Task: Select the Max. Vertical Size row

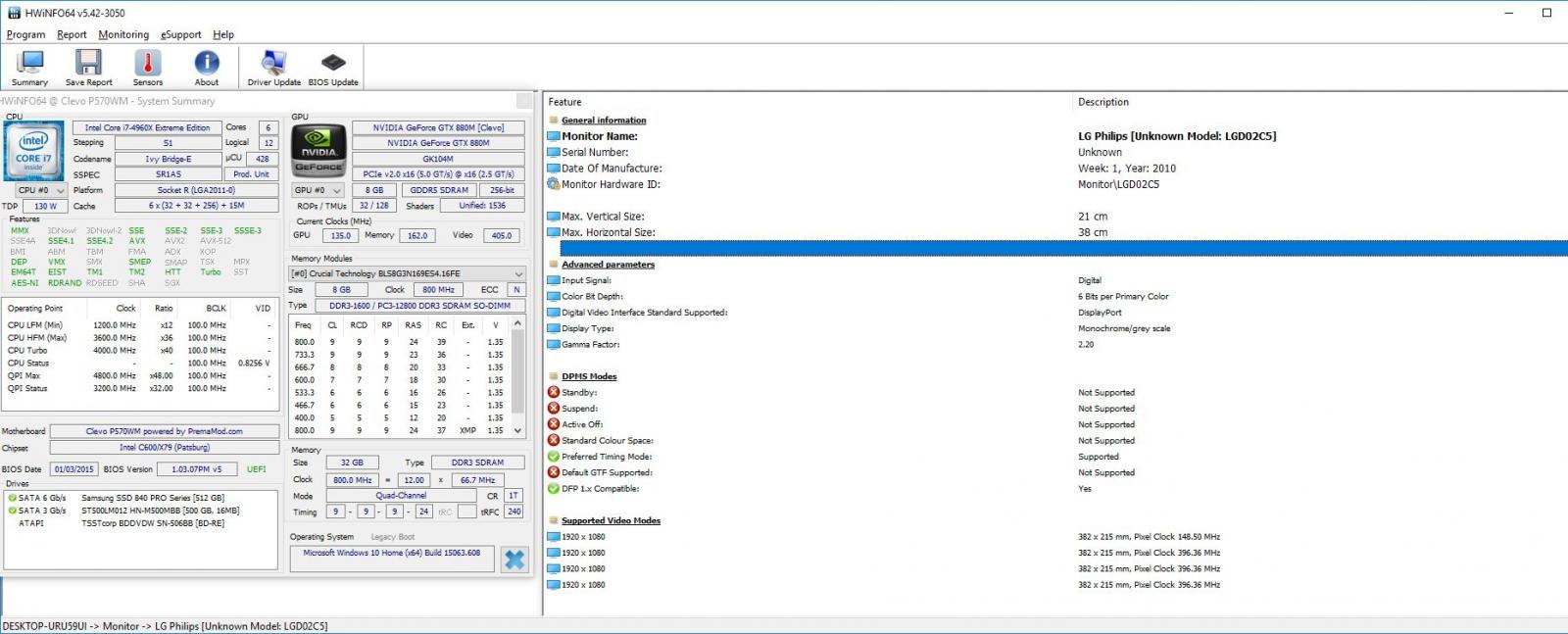Action: 1056,217
